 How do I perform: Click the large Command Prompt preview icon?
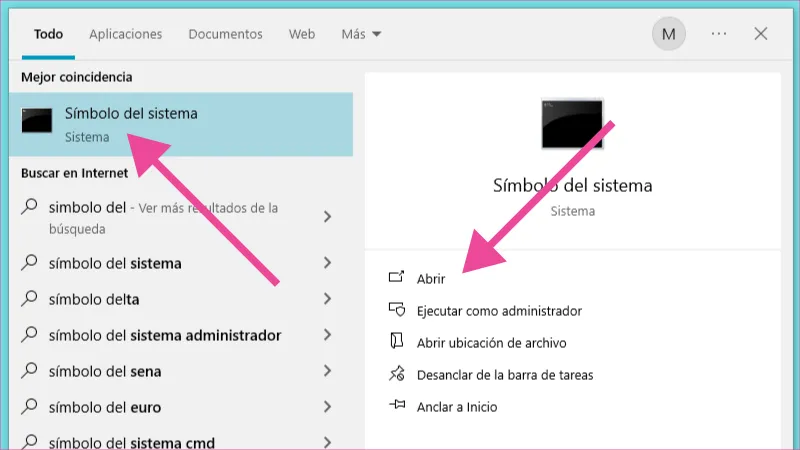click(572, 124)
